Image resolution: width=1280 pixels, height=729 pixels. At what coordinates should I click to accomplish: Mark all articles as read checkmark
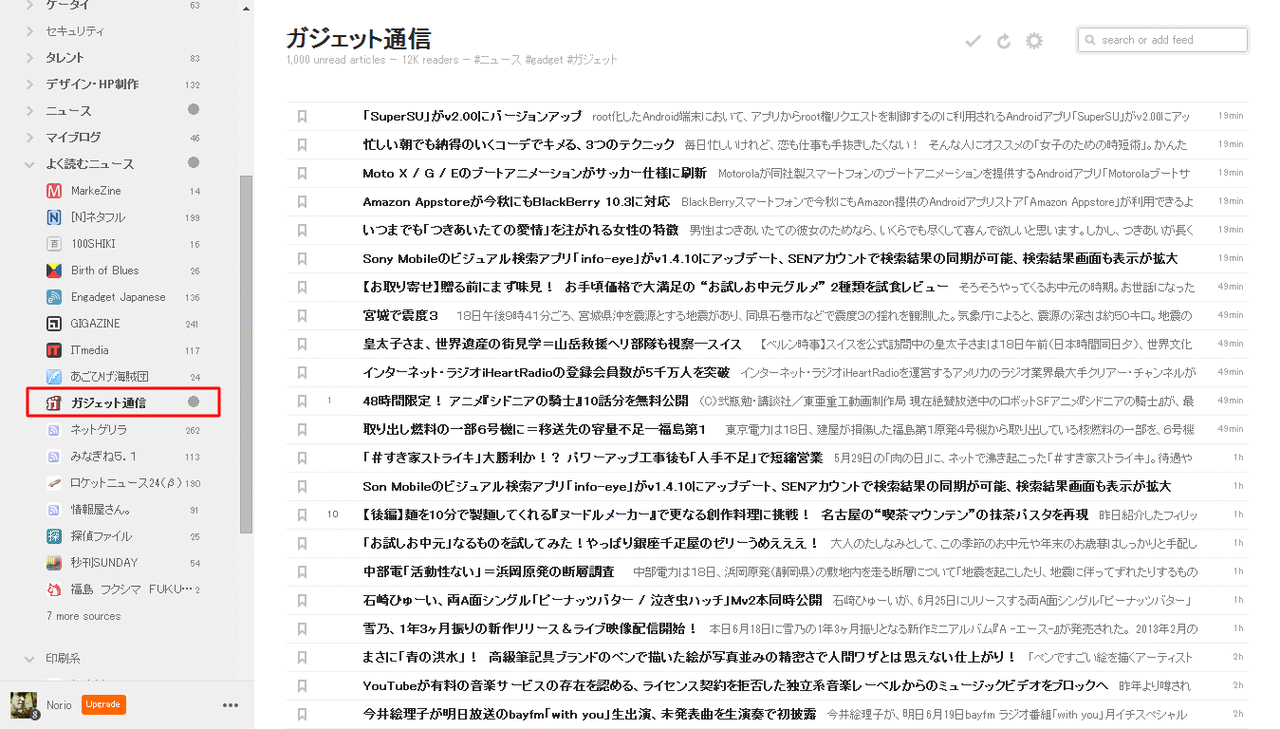(x=973, y=41)
